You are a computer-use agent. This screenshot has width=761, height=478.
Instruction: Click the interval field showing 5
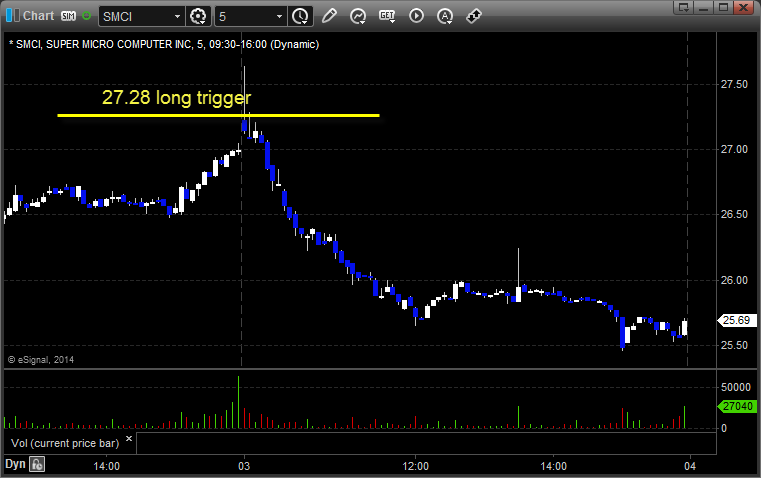coord(245,16)
